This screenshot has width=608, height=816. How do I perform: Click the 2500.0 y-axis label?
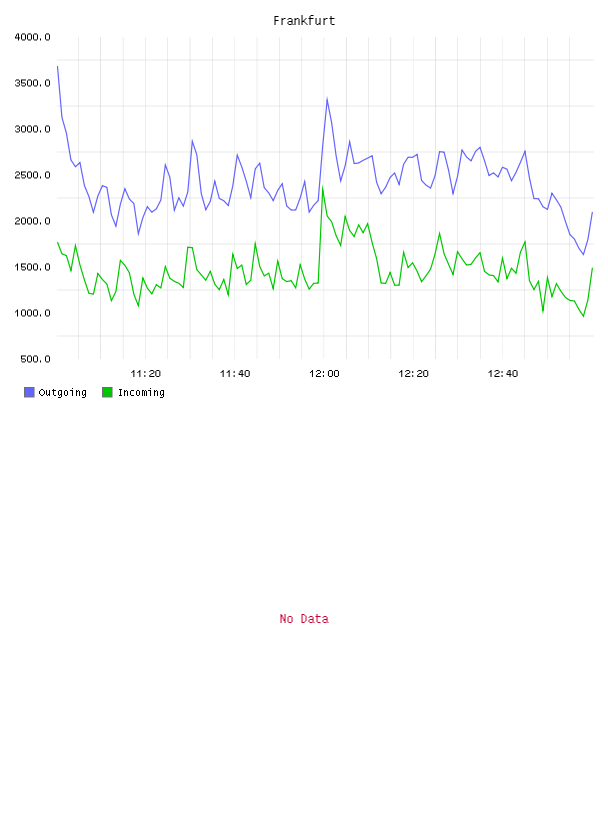pos(32,175)
